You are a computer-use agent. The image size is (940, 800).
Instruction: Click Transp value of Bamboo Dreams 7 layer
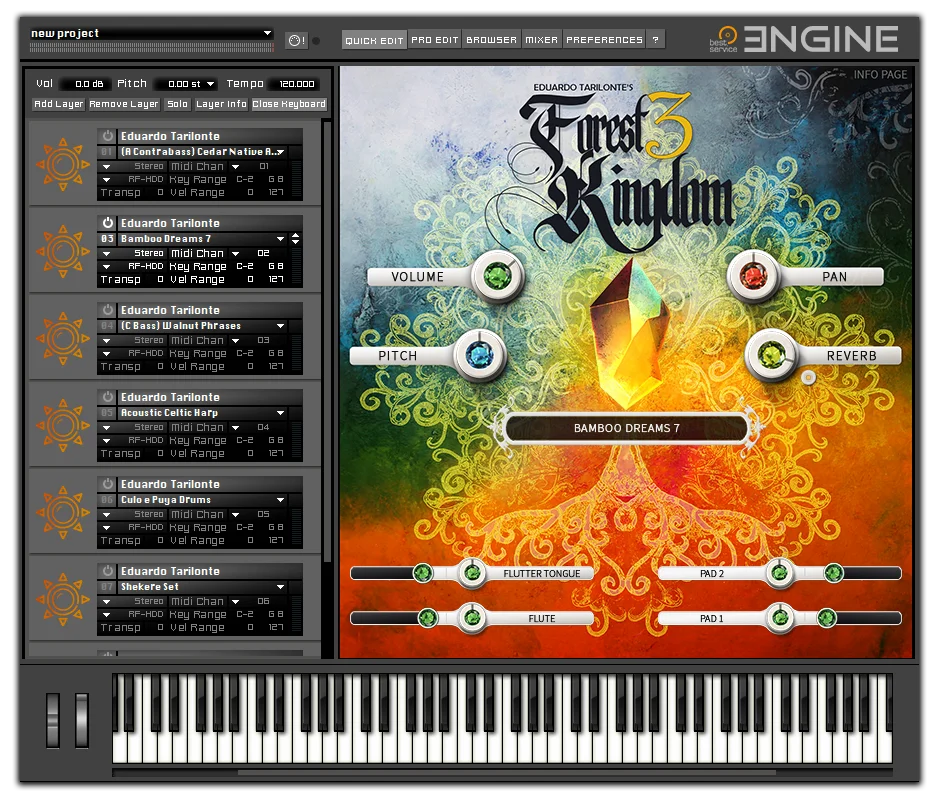point(160,279)
